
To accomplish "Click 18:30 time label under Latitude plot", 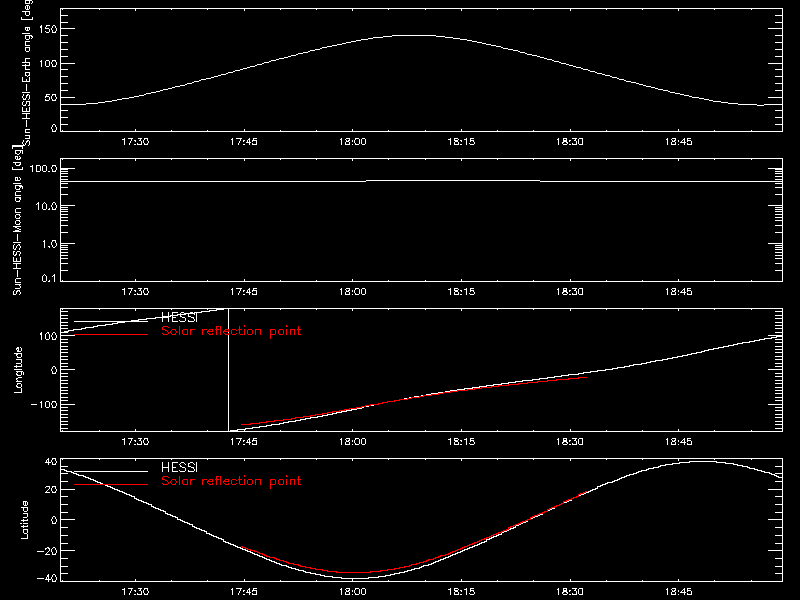I will [570, 592].
